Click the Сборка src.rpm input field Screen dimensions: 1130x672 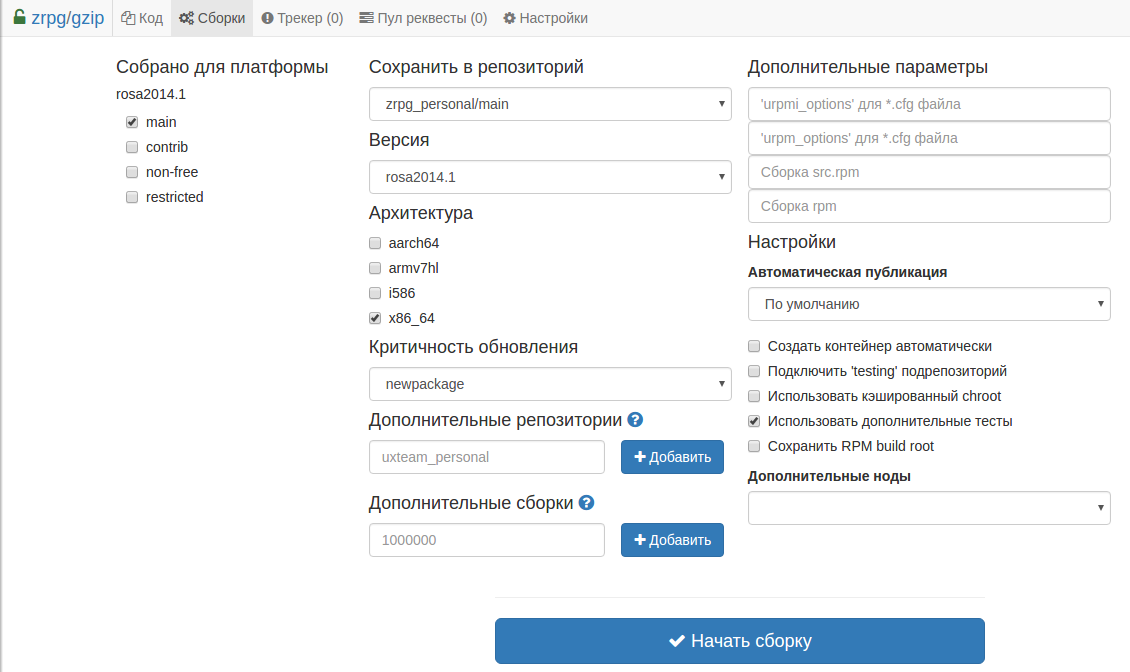pyautogui.click(x=929, y=172)
